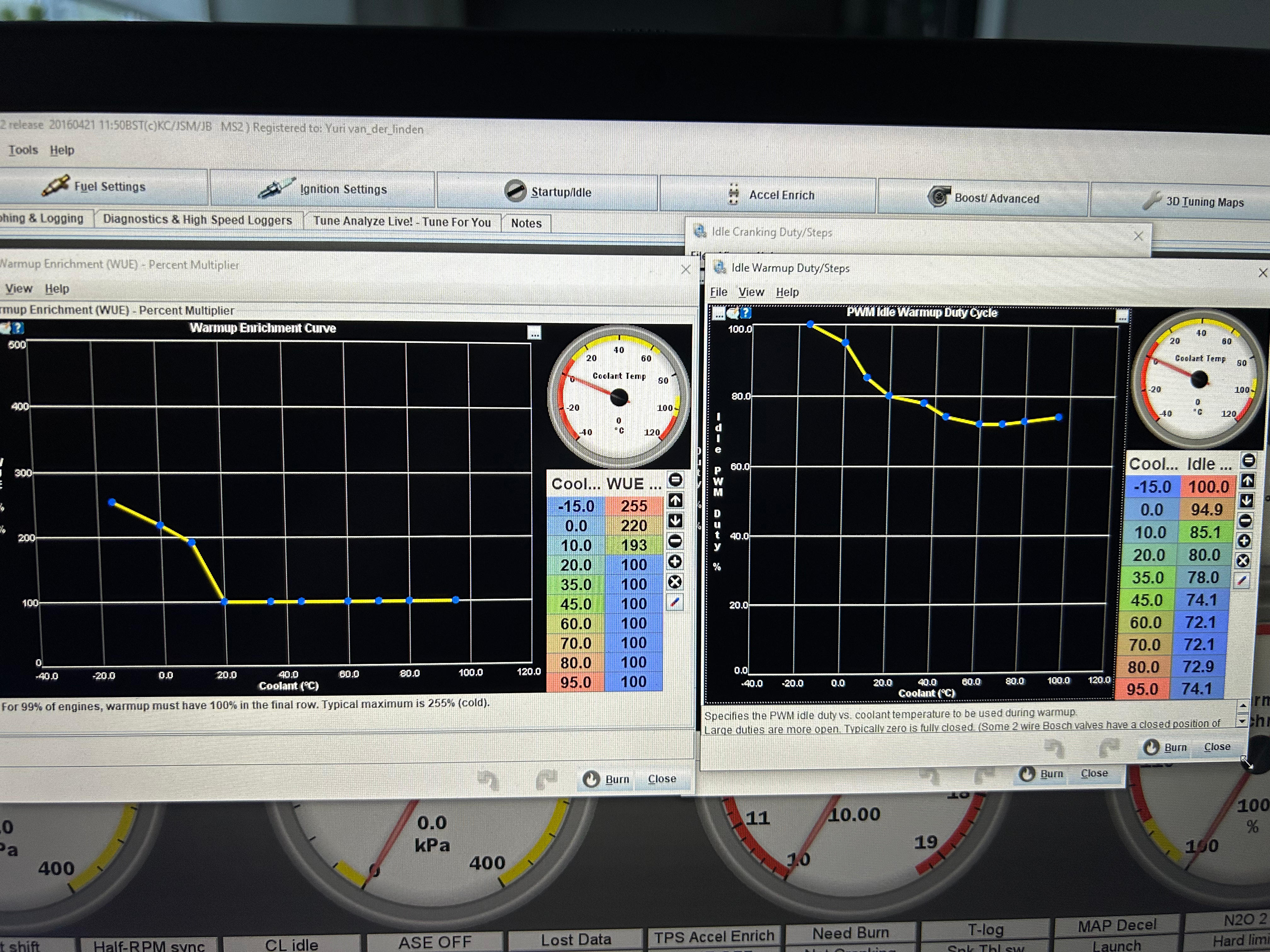This screenshot has width=1270, height=952.
Task: Click right options button on PWM Idle graph
Action: pyautogui.click(x=1123, y=316)
